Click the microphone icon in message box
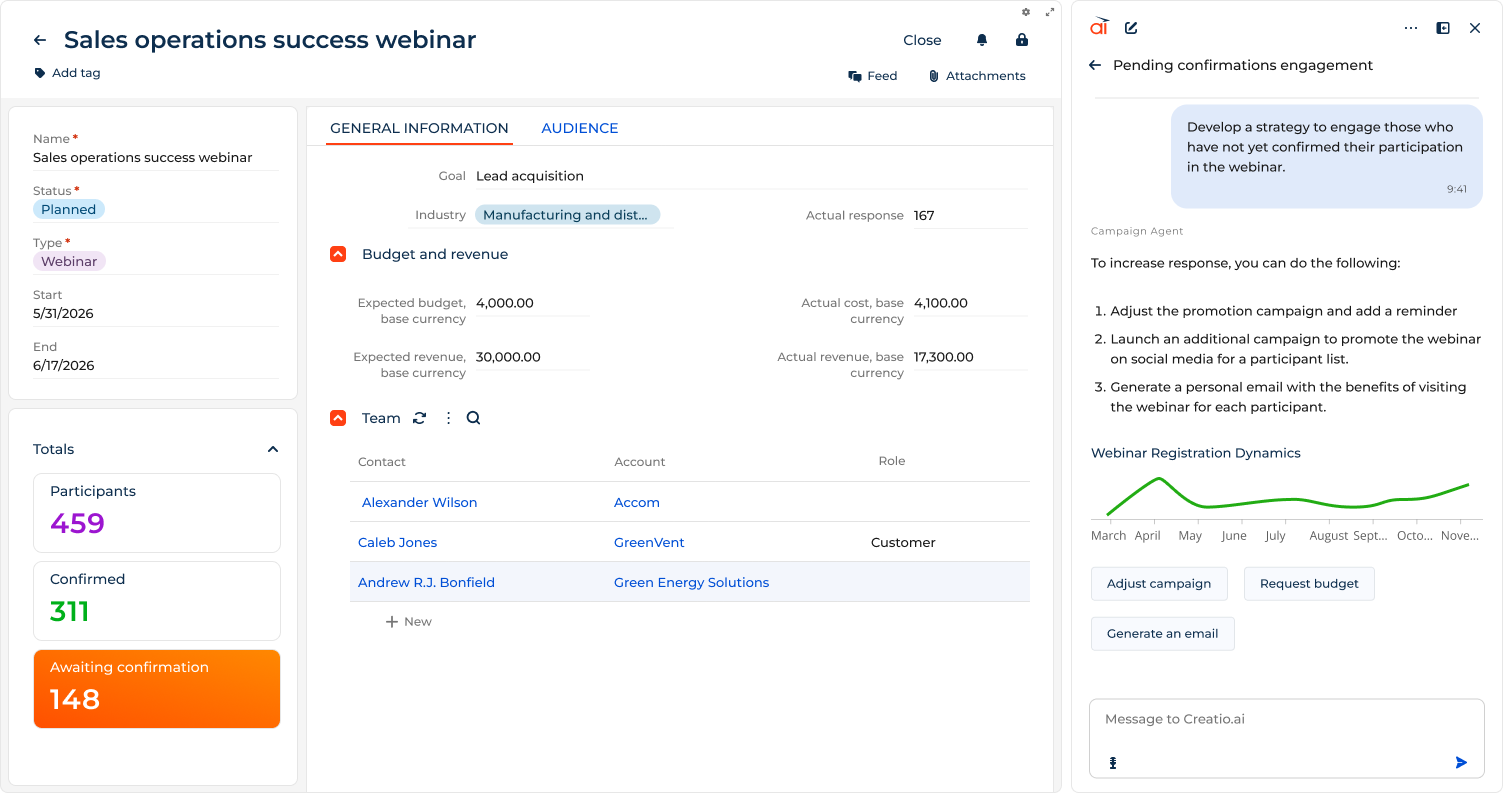This screenshot has height=793, width=1503. (x=1112, y=763)
